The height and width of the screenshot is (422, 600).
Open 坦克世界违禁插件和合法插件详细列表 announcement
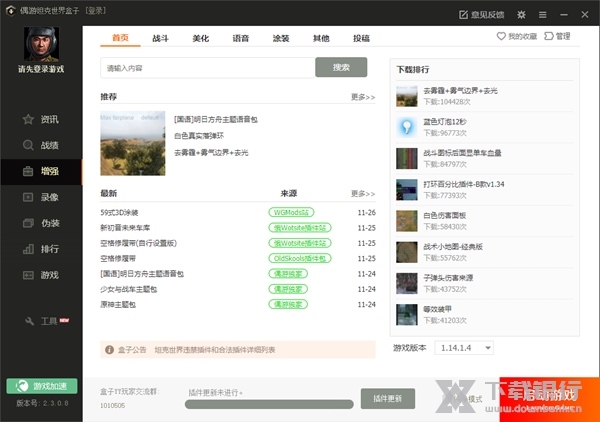click(215, 350)
